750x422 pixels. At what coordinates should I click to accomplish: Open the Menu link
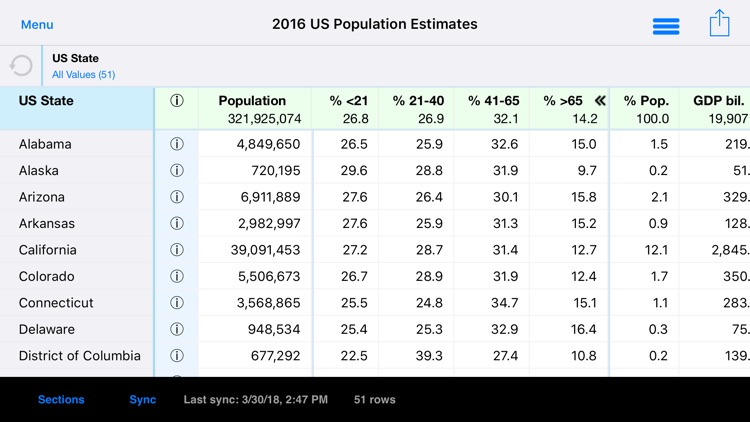[x=37, y=25]
